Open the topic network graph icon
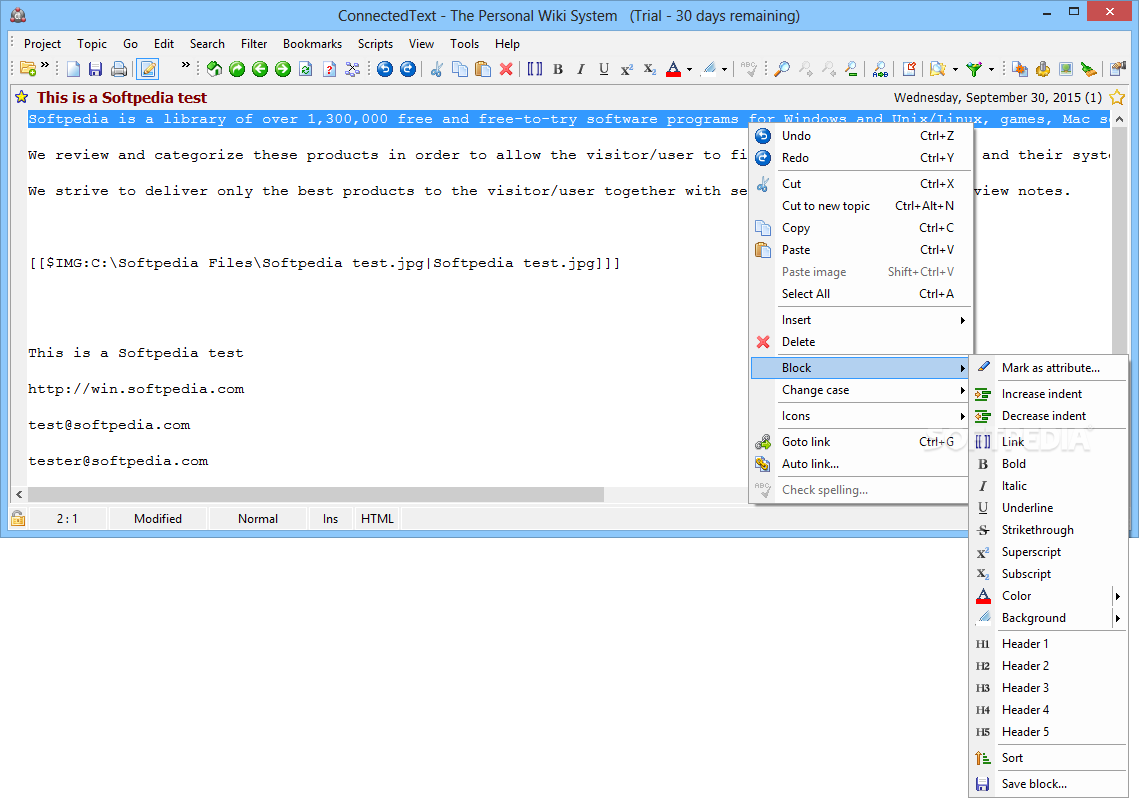Screen dimensions: 1139x798 pyautogui.click(x=352, y=69)
